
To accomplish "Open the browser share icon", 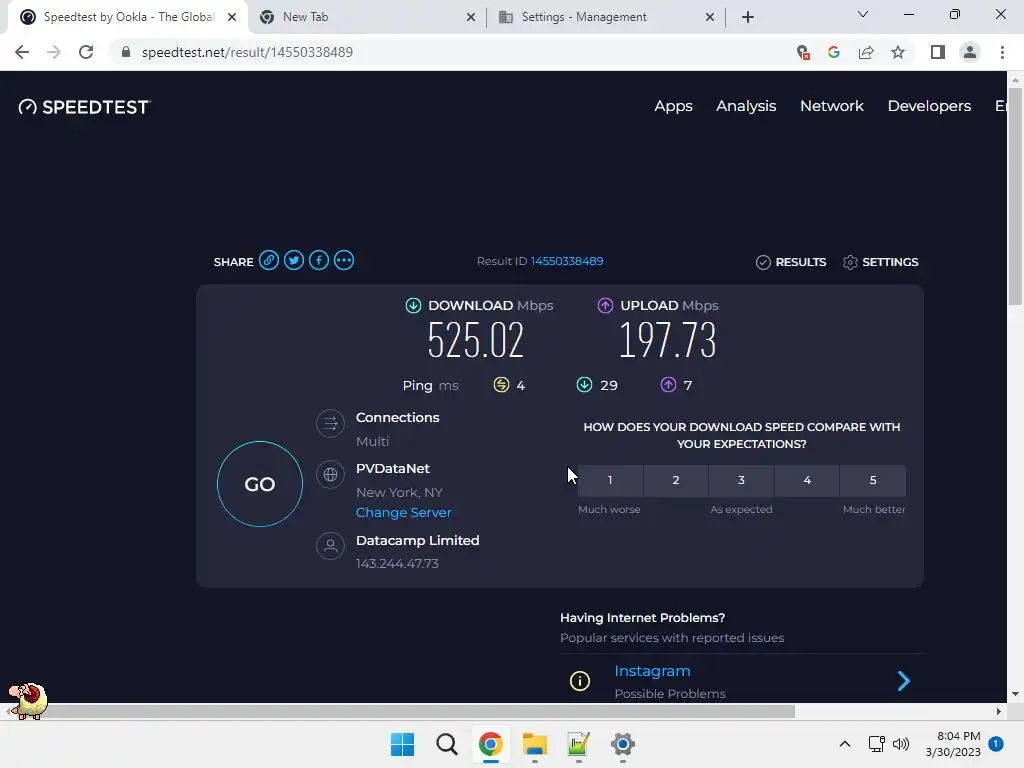I will (x=866, y=52).
